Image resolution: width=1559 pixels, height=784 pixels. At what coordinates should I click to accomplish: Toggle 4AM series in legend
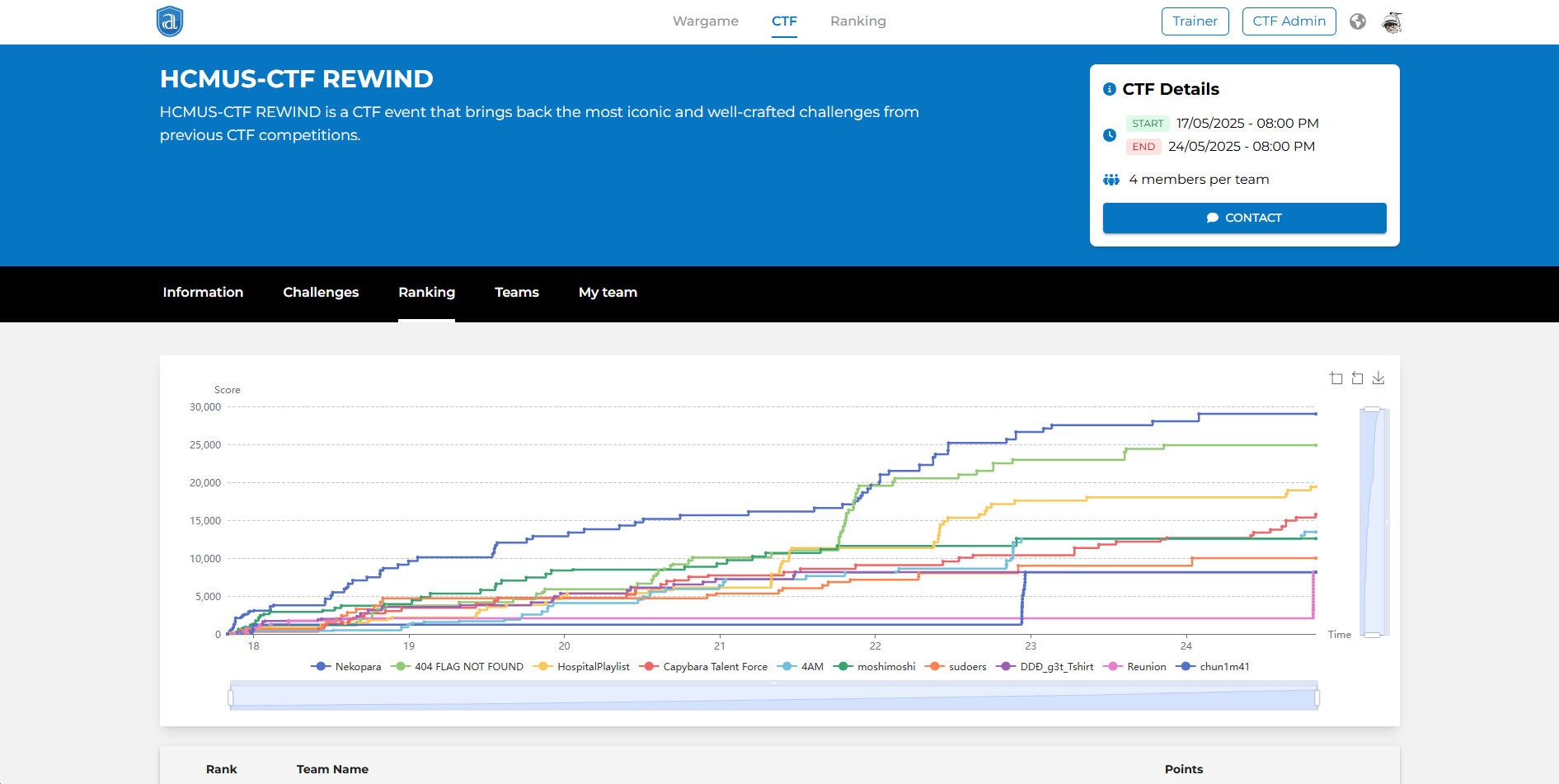[x=801, y=667]
